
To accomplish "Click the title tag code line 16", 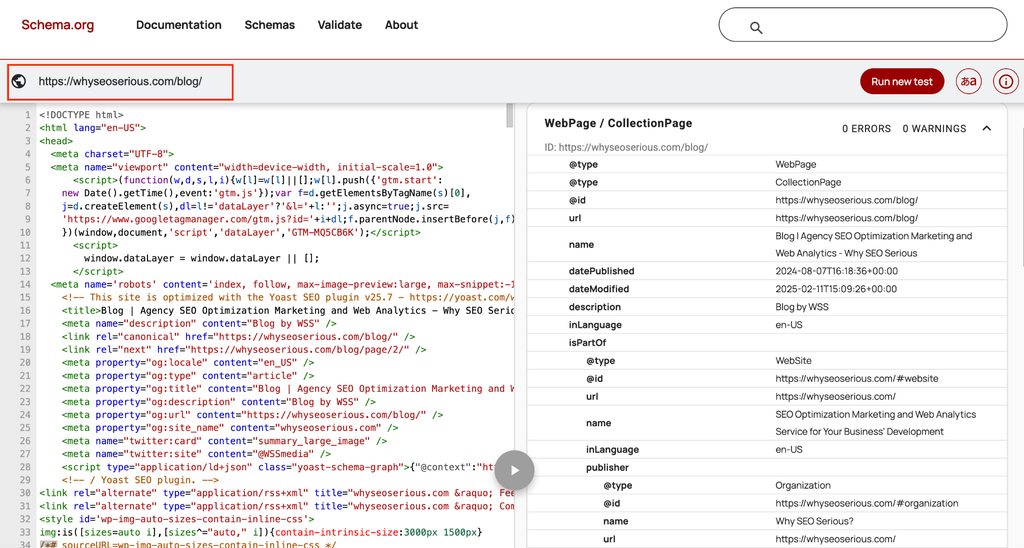I will [288, 311].
